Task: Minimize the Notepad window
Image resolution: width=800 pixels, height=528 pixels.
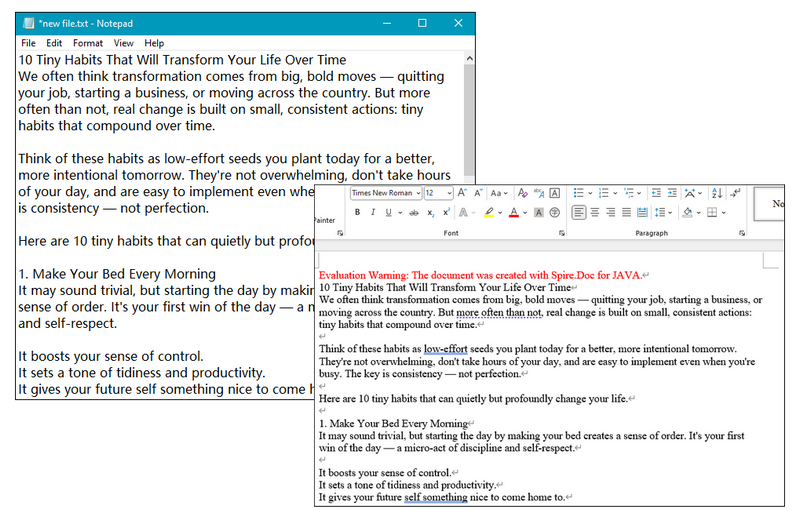Action: click(387, 23)
